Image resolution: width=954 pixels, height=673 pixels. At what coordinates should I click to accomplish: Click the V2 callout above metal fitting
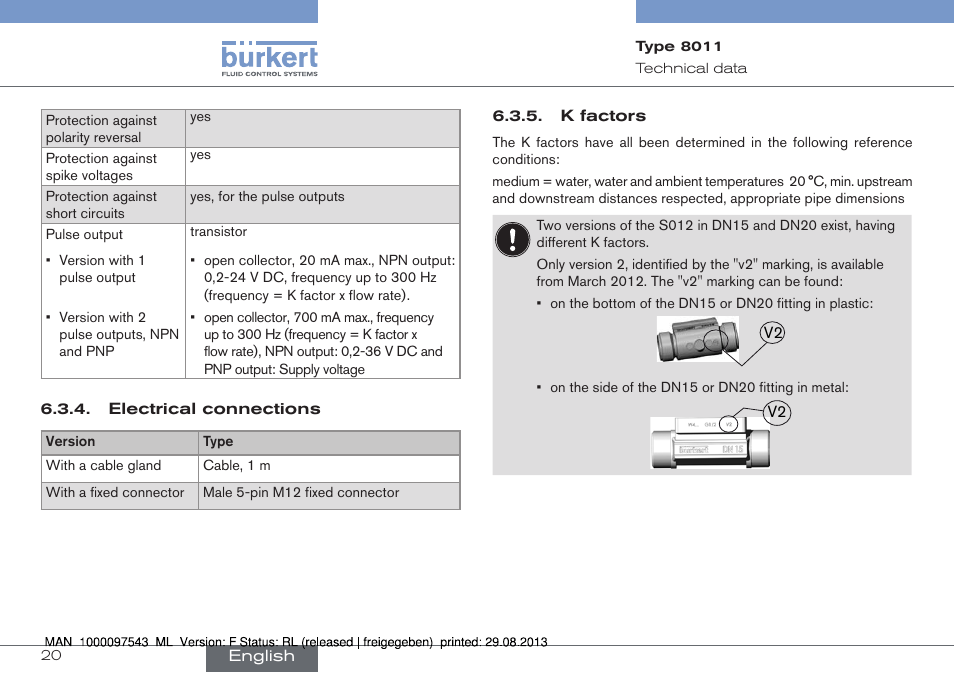[777, 413]
